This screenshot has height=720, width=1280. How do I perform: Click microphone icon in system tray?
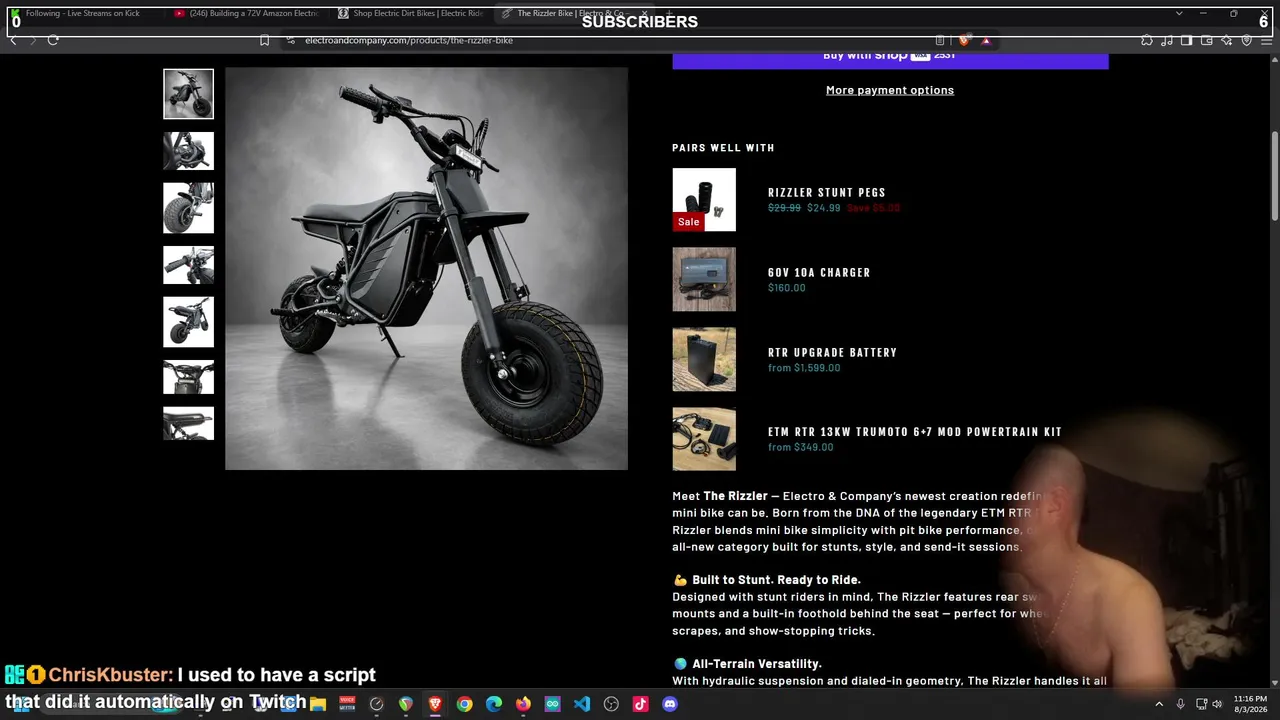click(x=1180, y=704)
